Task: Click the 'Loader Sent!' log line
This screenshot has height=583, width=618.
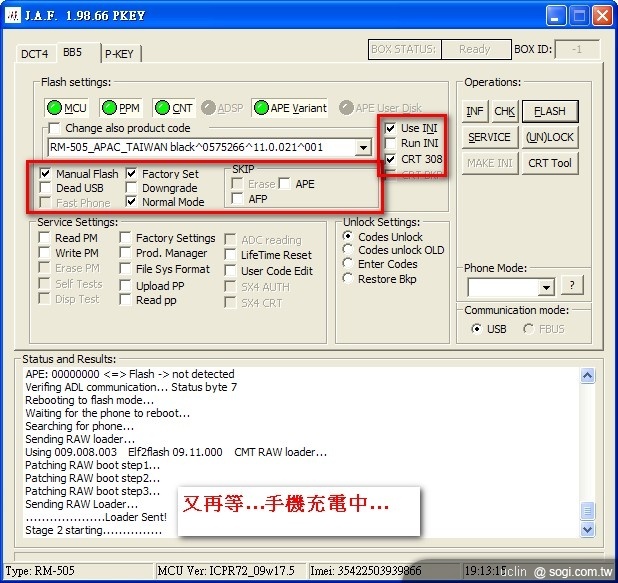Action: (x=96, y=517)
